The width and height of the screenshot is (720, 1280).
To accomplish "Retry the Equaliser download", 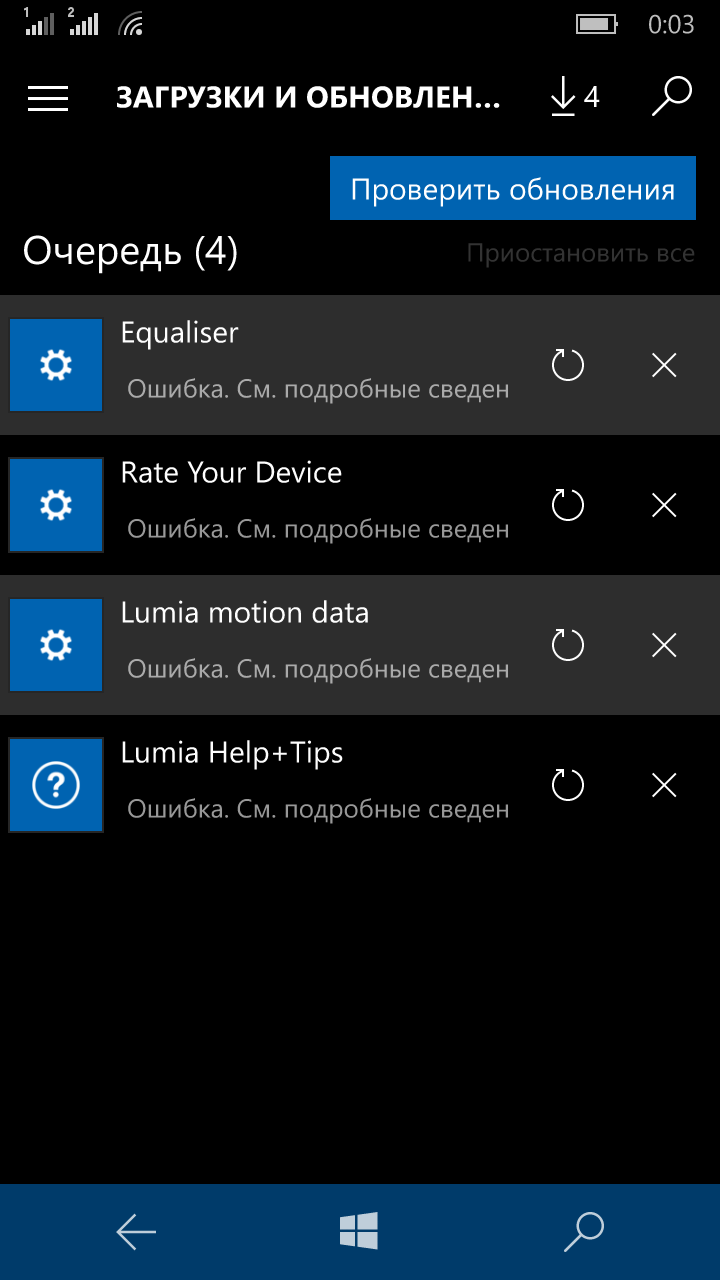I will click(x=568, y=366).
